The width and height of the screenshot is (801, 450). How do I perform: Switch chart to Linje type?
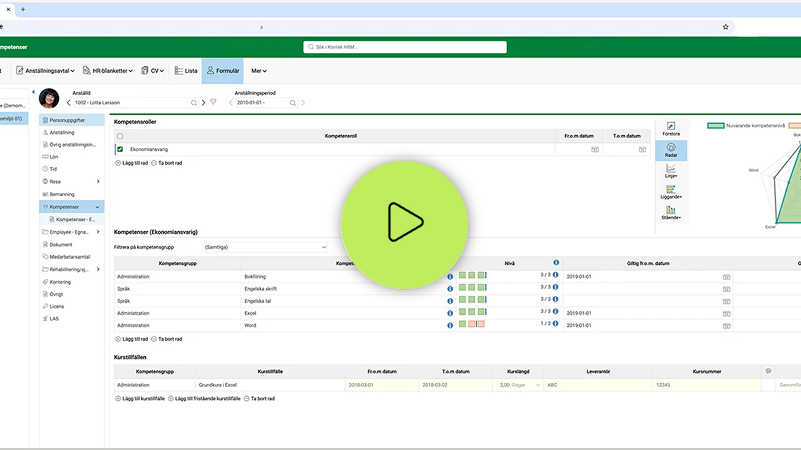coord(671,172)
